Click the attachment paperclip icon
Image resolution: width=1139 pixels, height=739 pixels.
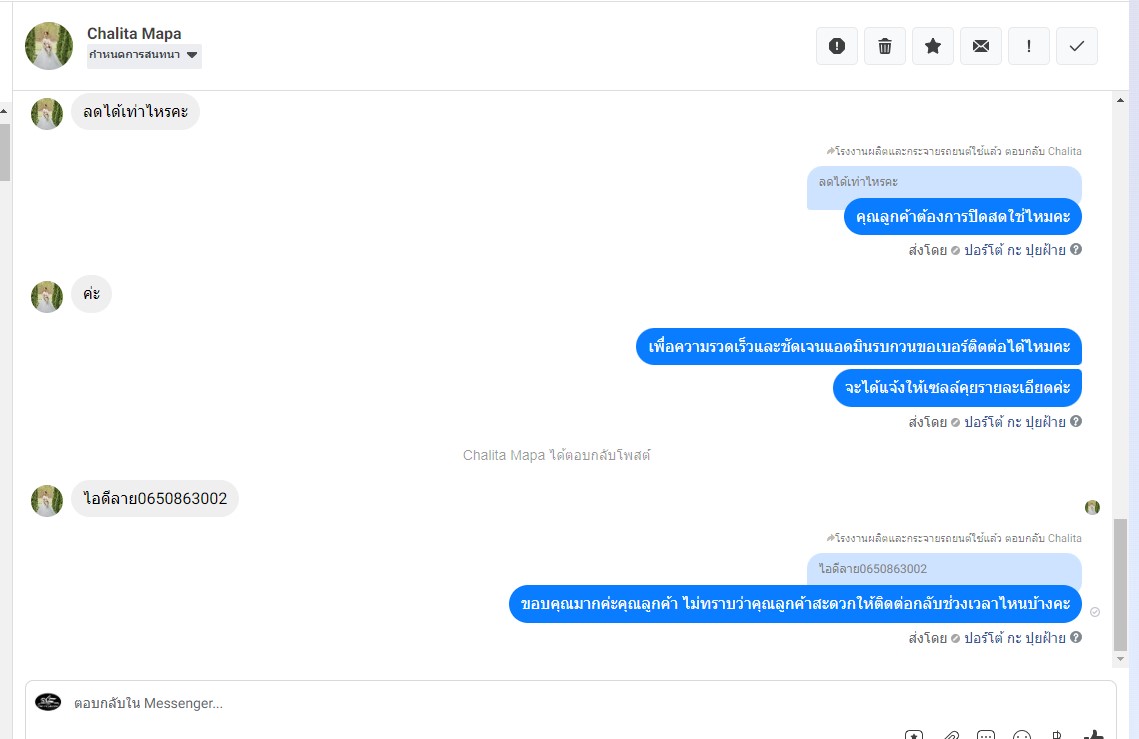click(951, 735)
